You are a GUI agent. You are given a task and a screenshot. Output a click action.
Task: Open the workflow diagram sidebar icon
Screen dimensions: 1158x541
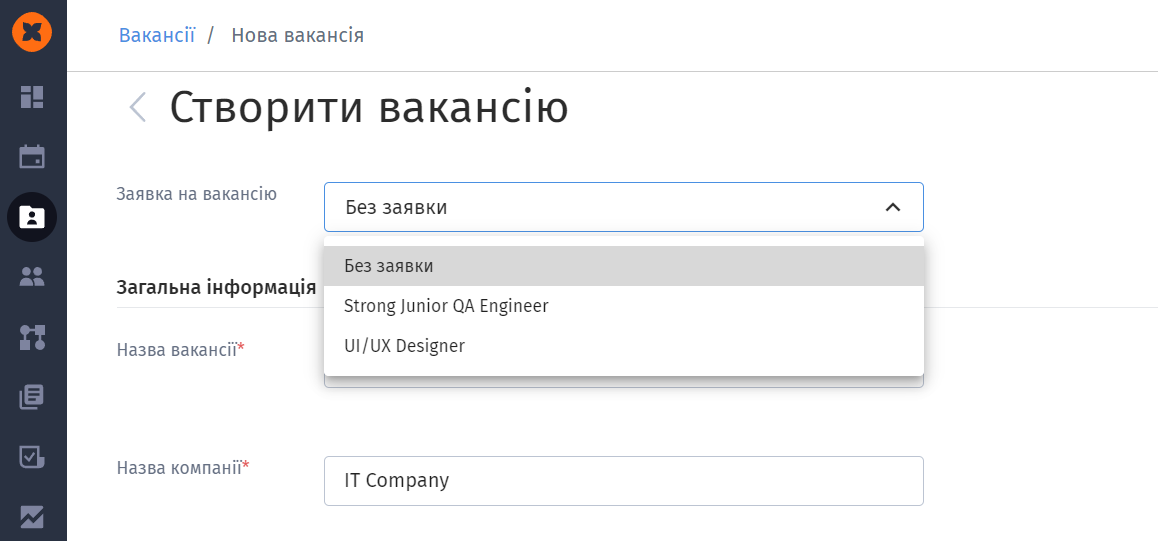(32, 337)
